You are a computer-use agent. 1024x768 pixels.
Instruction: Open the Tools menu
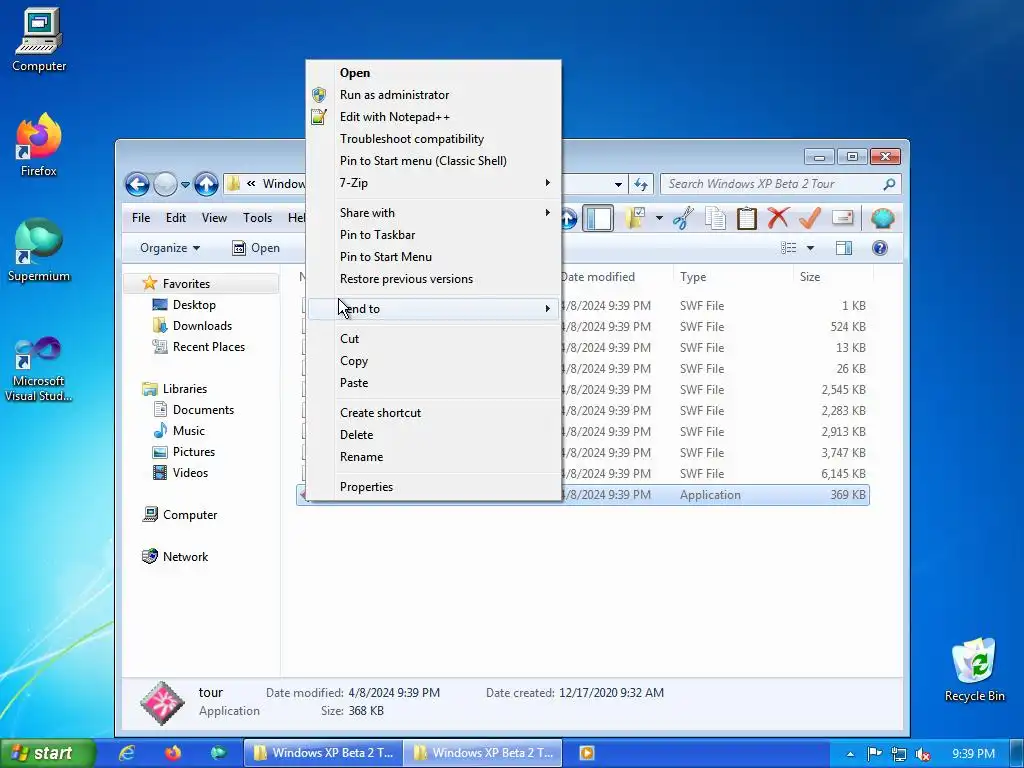(257, 217)
